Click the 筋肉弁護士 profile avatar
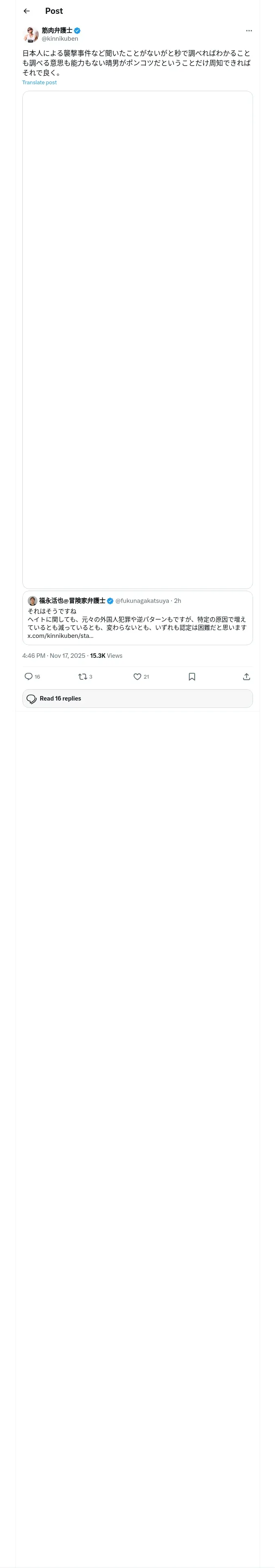Viewport: 275px width, 1568px height. [31, 34]
